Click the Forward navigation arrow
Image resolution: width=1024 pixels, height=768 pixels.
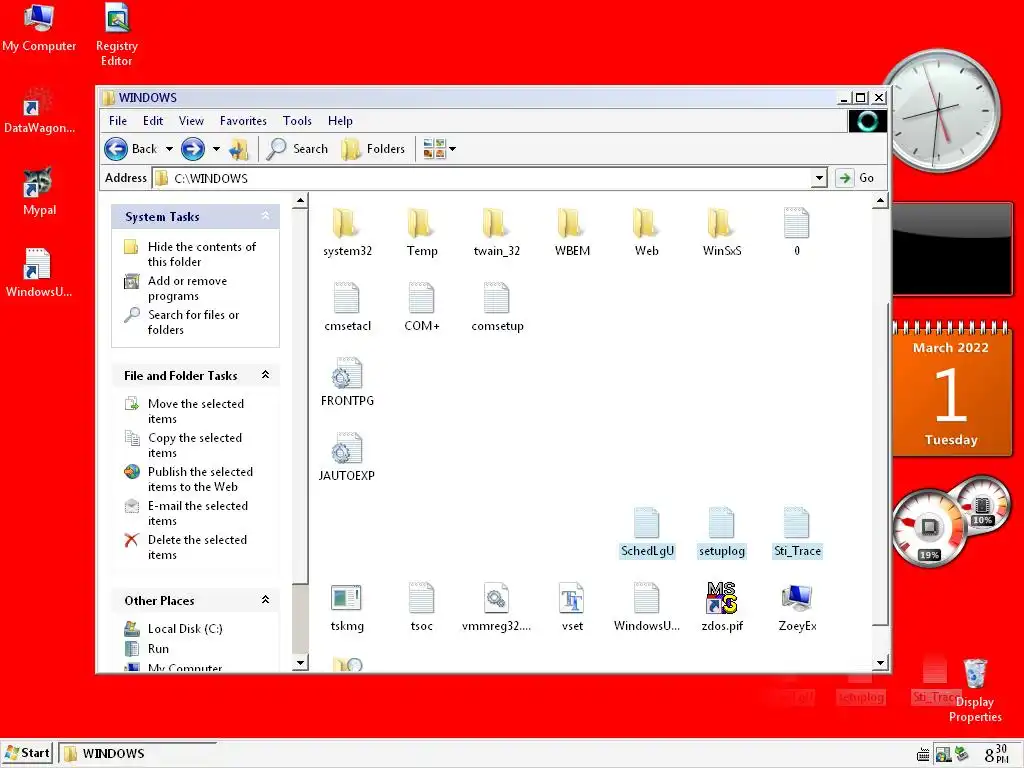point(193,149)
